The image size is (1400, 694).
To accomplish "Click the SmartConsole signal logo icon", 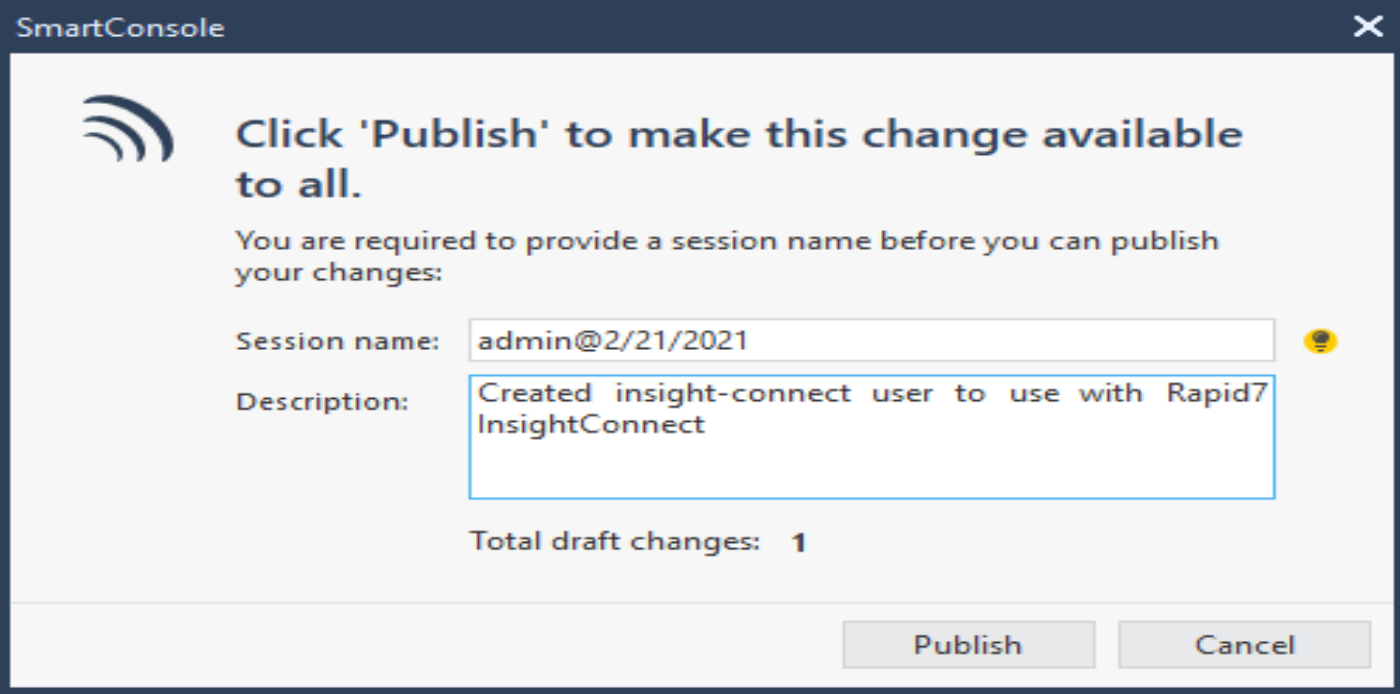I will pyautogui.click(x=128, y=130).
